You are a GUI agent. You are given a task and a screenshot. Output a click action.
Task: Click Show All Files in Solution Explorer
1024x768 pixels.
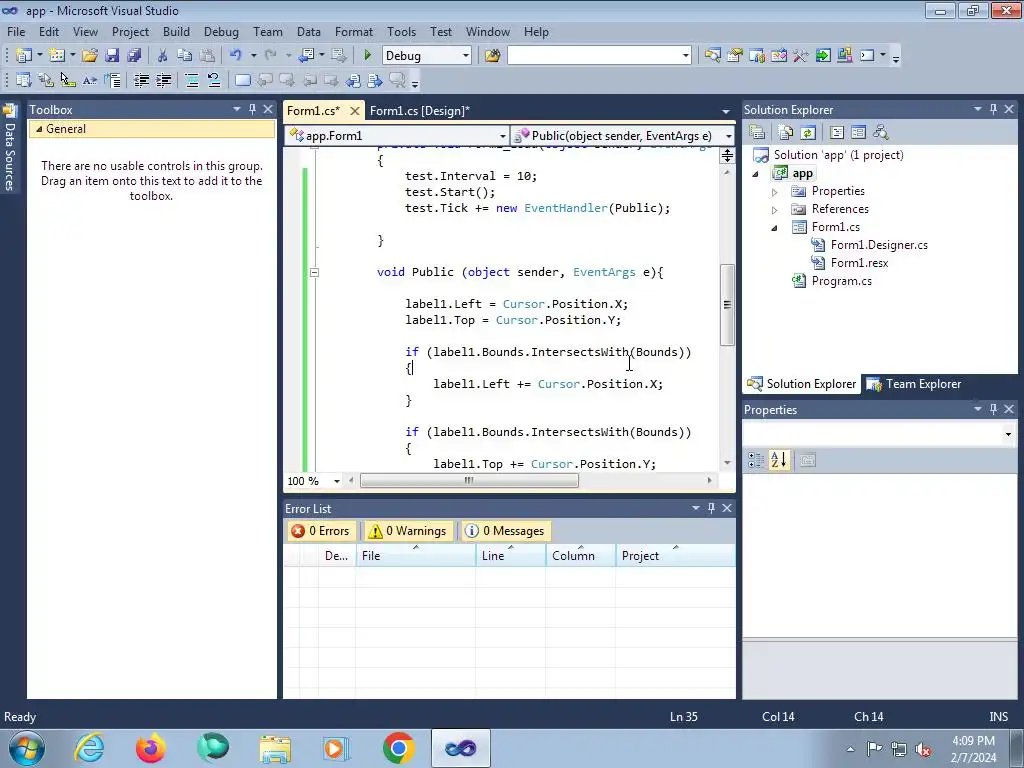(x=786, y=133)
